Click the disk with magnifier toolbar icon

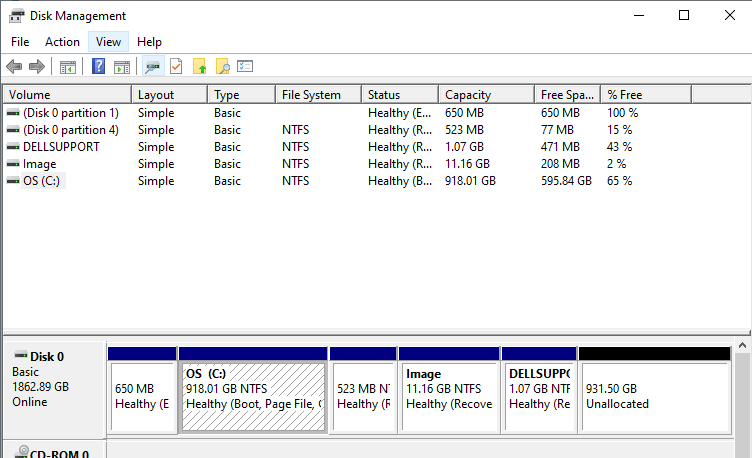tap(153, 67)
